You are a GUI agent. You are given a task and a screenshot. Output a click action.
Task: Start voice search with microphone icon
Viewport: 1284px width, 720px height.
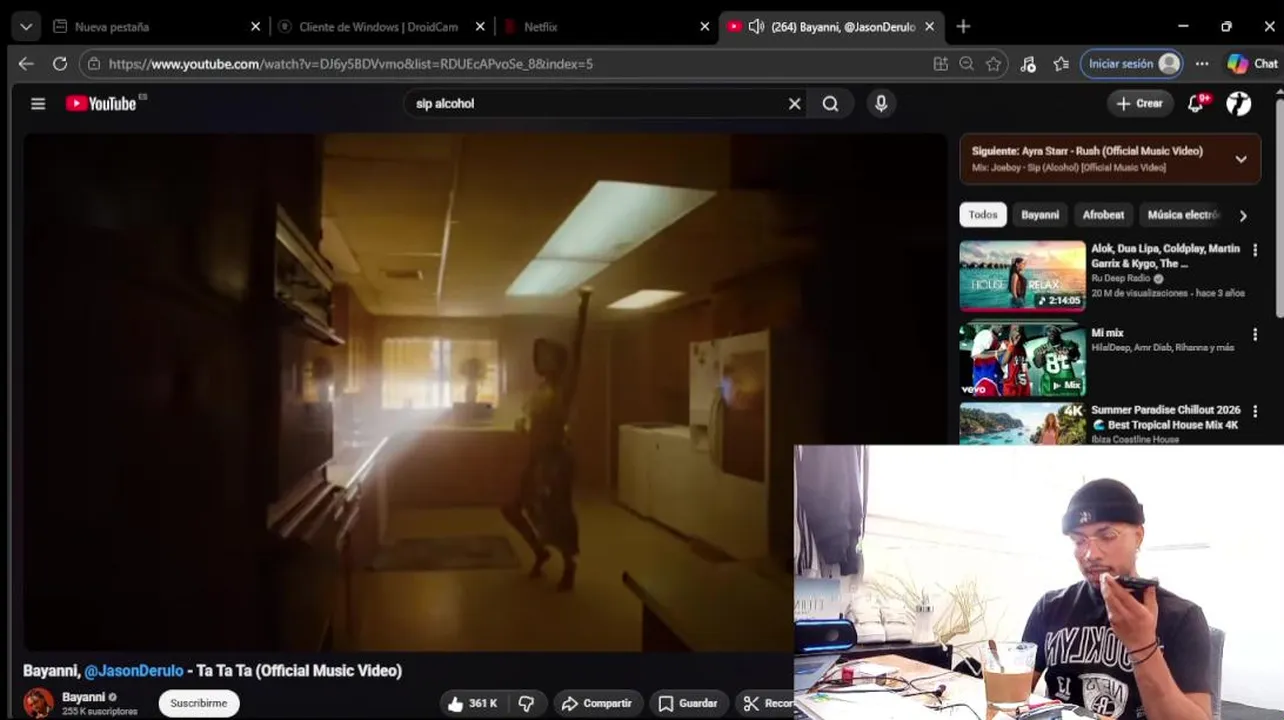(x=881, y=103)
